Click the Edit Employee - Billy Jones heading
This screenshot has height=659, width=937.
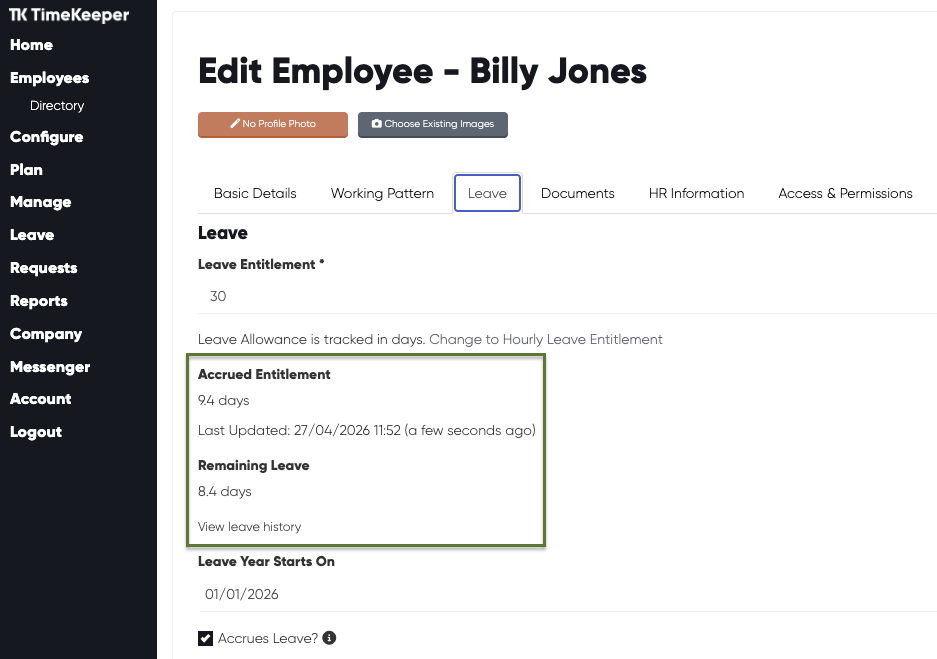click(422, 71)
